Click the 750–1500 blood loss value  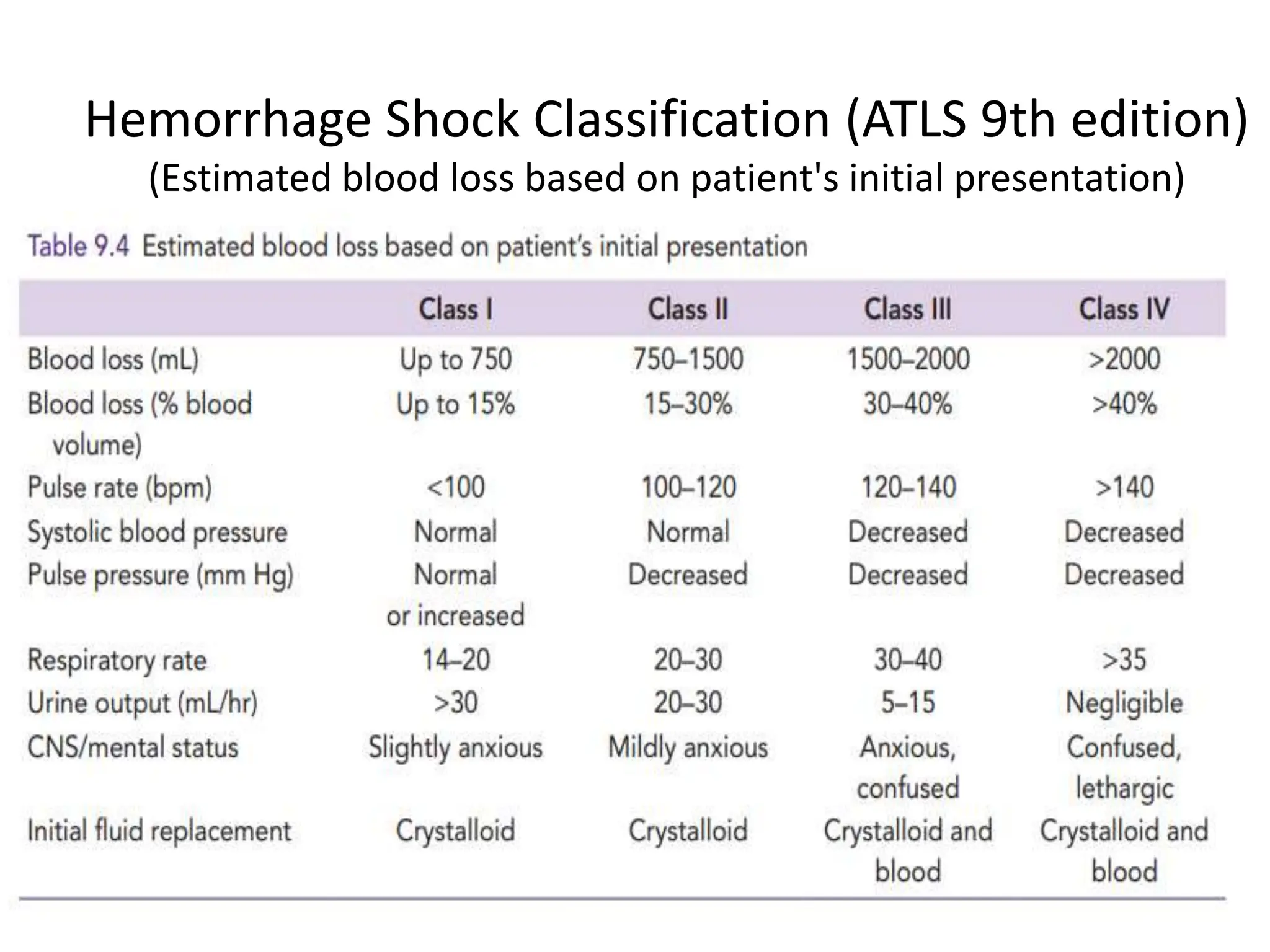click(688, 359)
